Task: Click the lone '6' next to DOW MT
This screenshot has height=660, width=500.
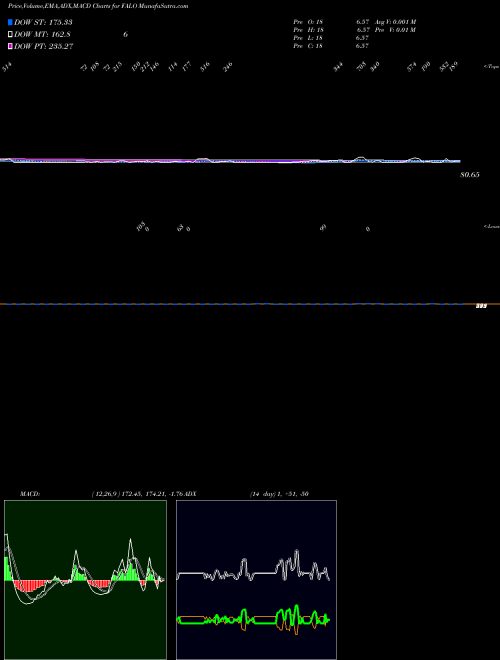Action: (x=125, y=35)
